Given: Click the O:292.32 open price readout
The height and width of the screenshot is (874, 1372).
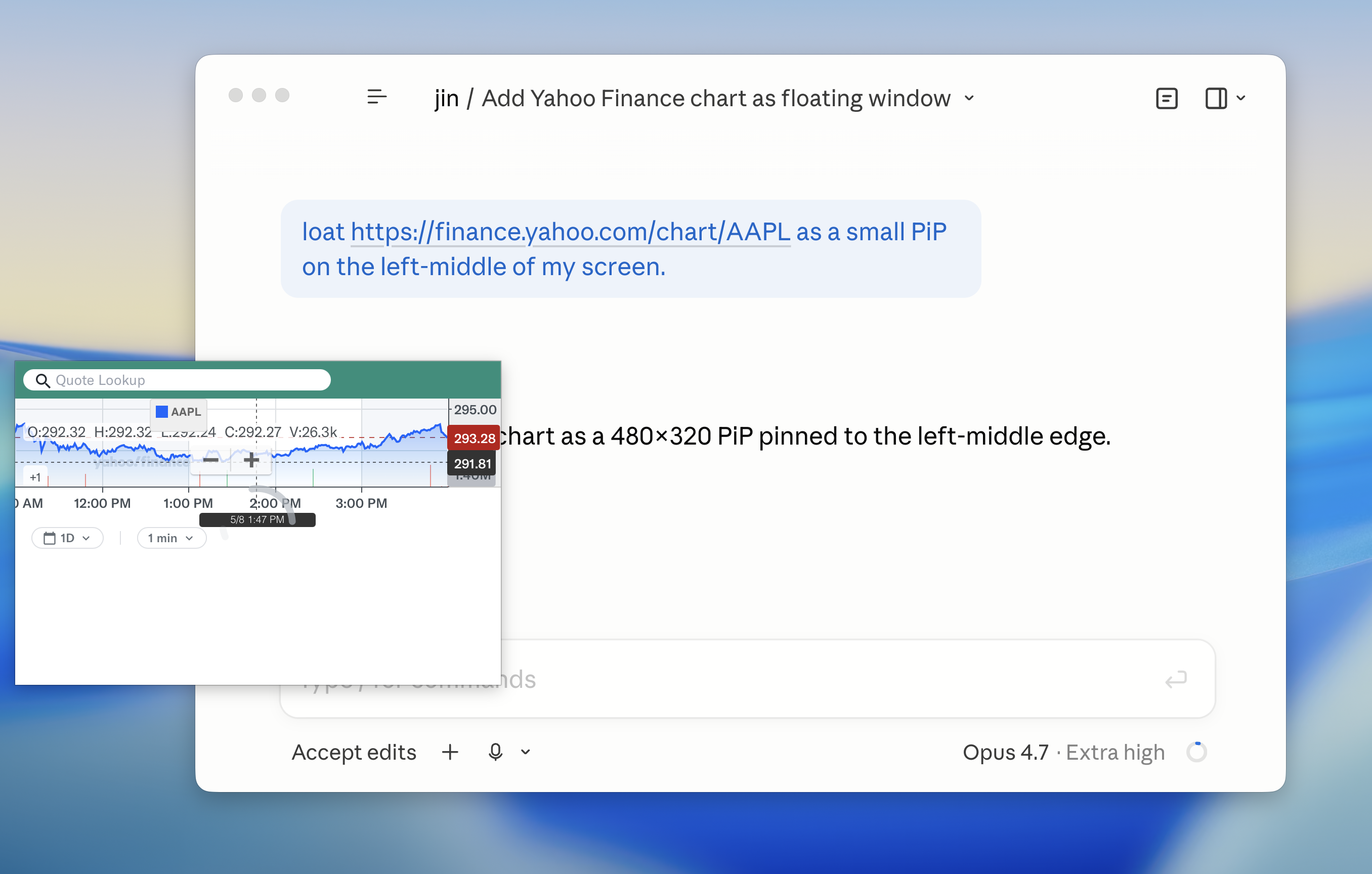Looking at the screenshot, I should pos(56,432).
